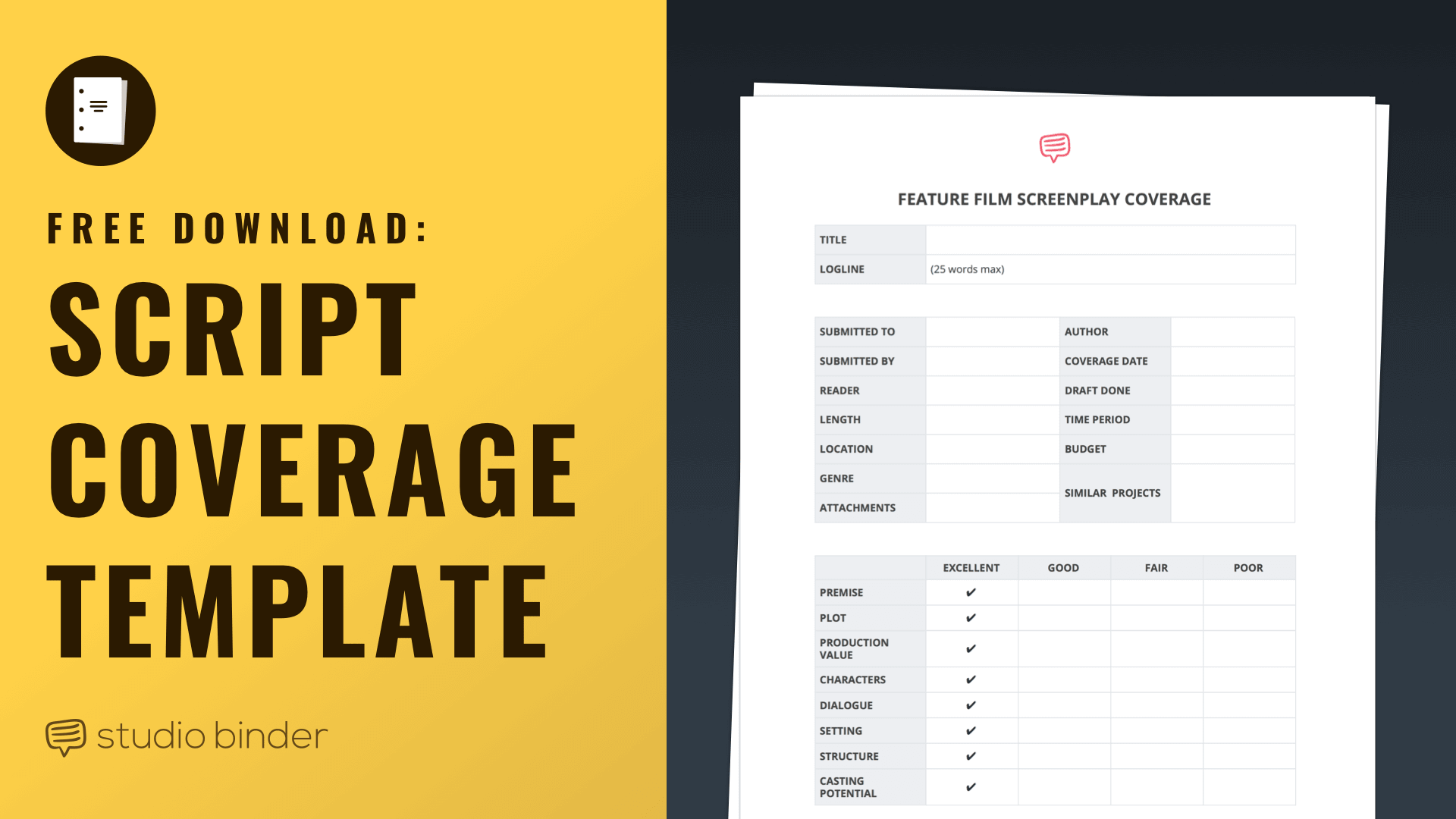Viewport: 1456px width, 819px height.
Task: Click the SUBMITTED TO label
Action: 857,332
